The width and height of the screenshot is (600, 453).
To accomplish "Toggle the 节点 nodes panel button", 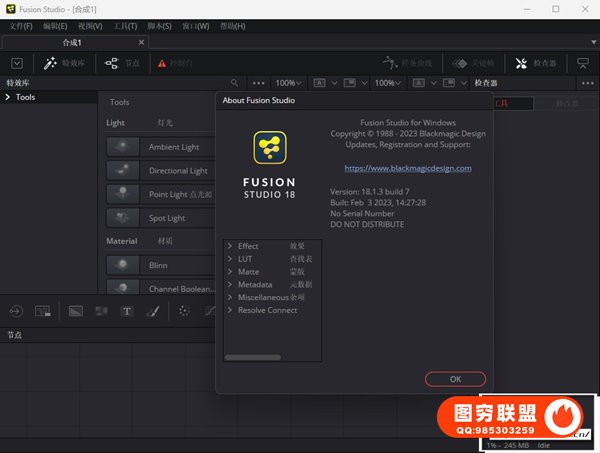I will (x=122, y=63).
